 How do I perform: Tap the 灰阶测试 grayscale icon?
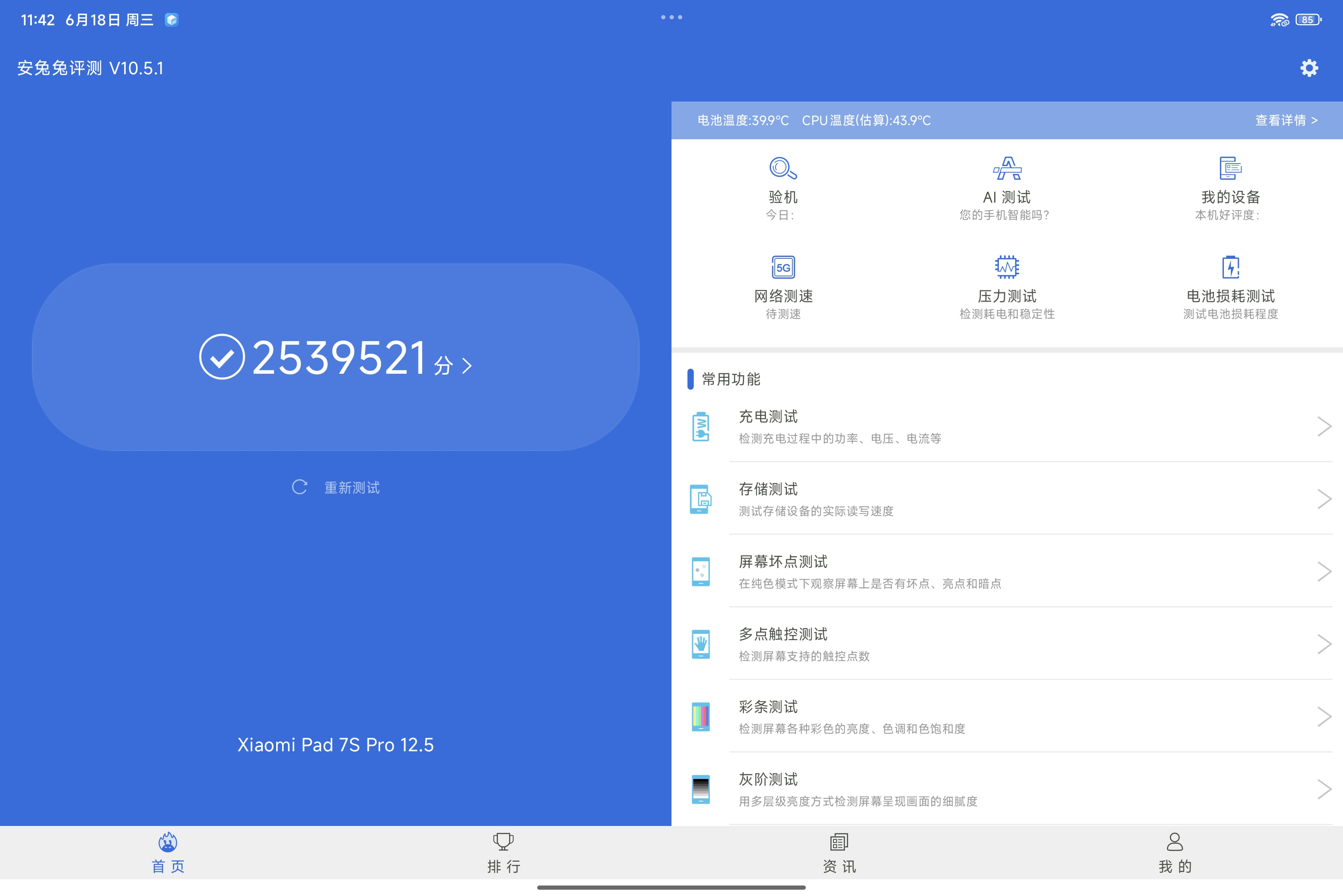[x=700, y=789]
